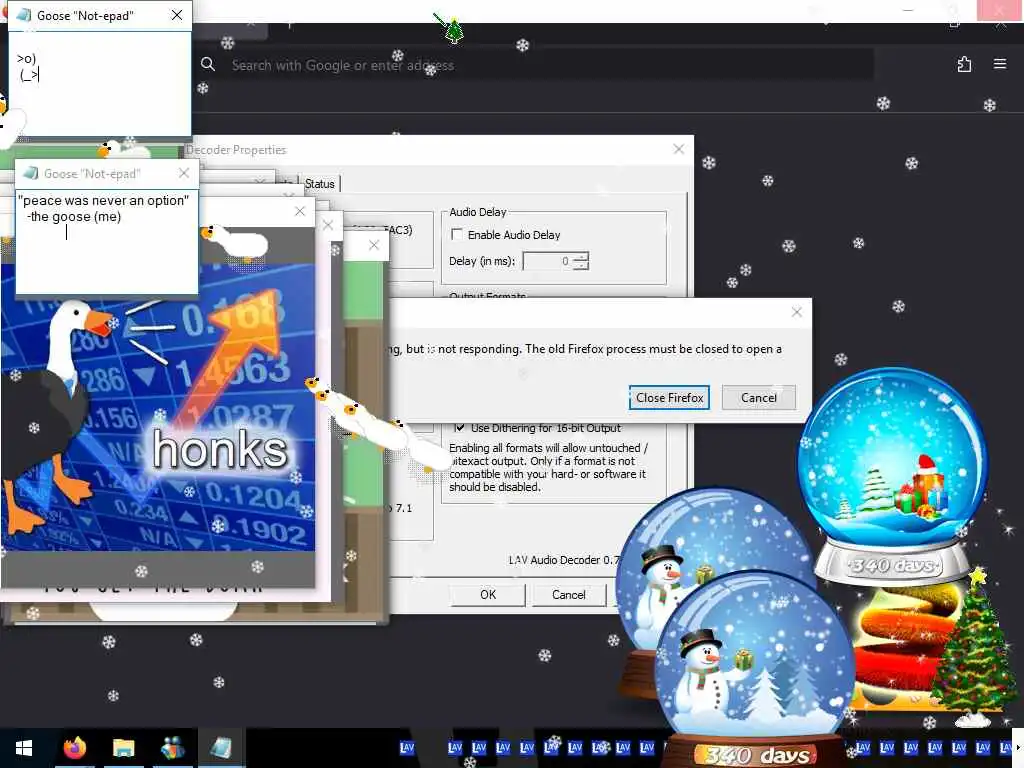Enable the Audio Delay checkbox
Viewport: 1024px width, 768px height.
click(457, 234)
